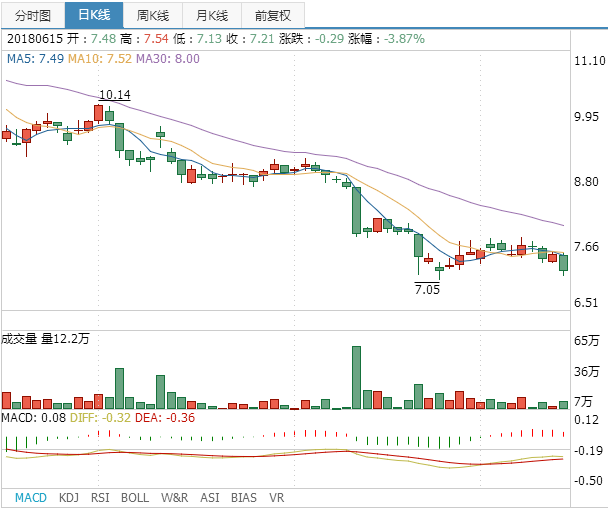Viewport: 608px width, 511px height.
Task: Switch to the 分时图 tab
Action: coord(33,16)
